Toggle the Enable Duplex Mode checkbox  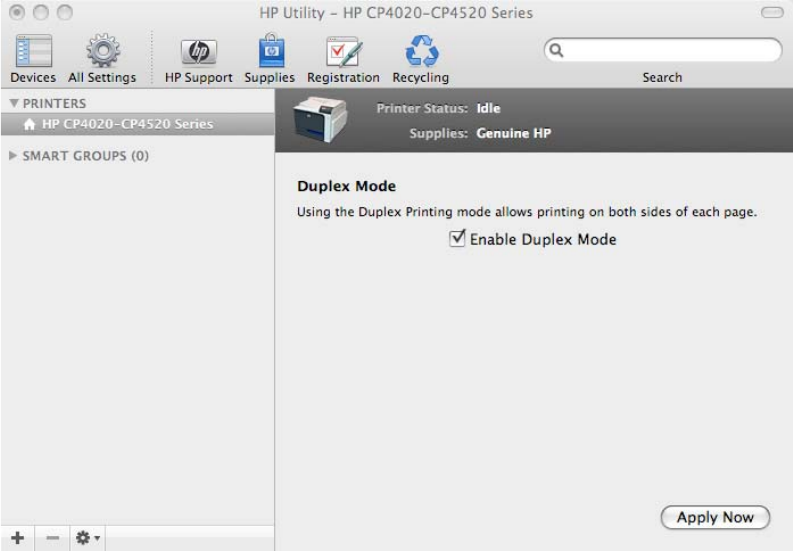click(457, 238)
